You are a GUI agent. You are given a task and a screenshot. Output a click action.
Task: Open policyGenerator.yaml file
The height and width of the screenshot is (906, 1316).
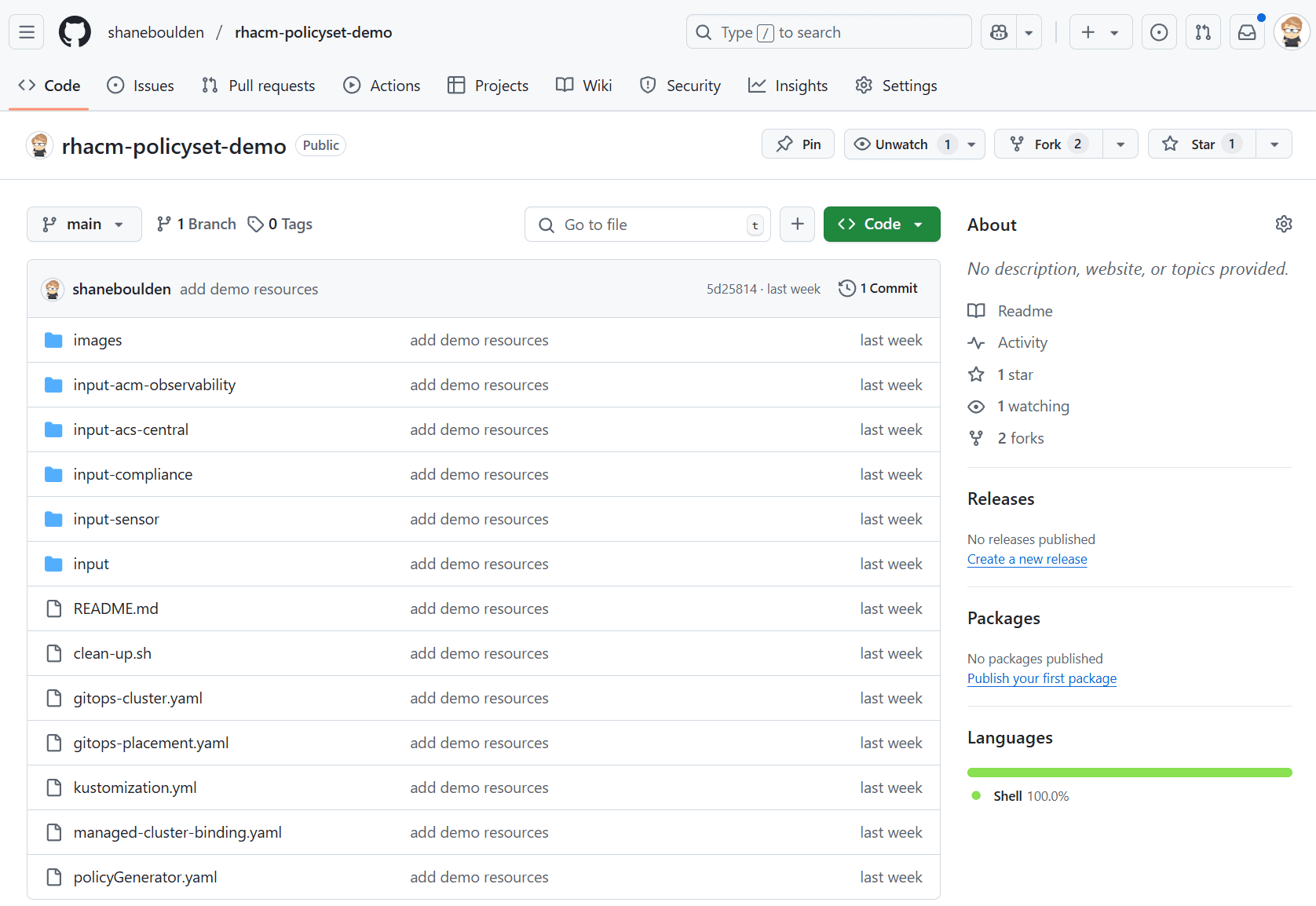(x=145, y=878)
